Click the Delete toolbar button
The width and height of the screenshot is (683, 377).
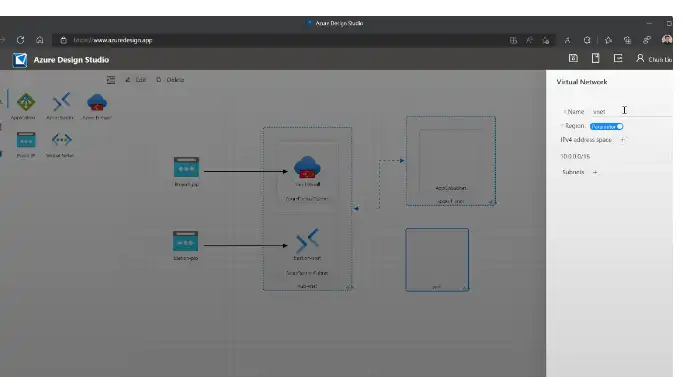[170, 80]
